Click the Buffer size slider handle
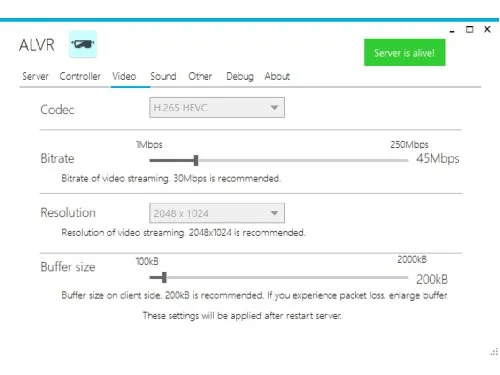 point(164,277)
